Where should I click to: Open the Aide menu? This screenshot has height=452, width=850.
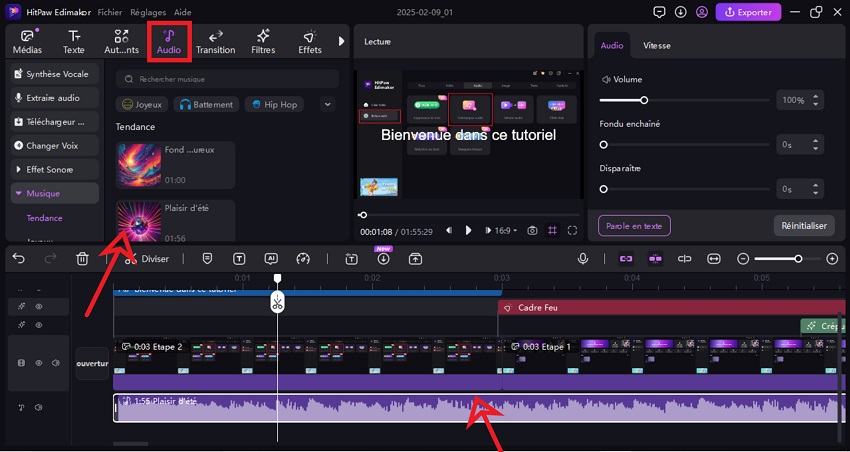coord(183,12)
